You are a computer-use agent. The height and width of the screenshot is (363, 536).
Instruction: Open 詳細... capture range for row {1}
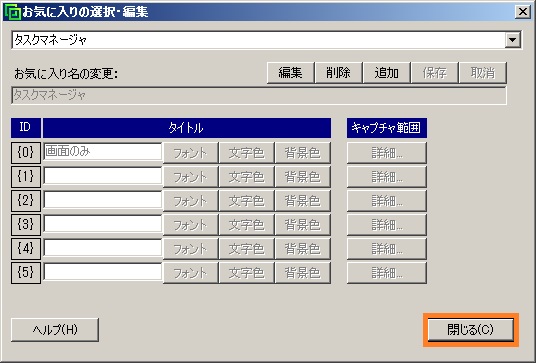point(387,177)
